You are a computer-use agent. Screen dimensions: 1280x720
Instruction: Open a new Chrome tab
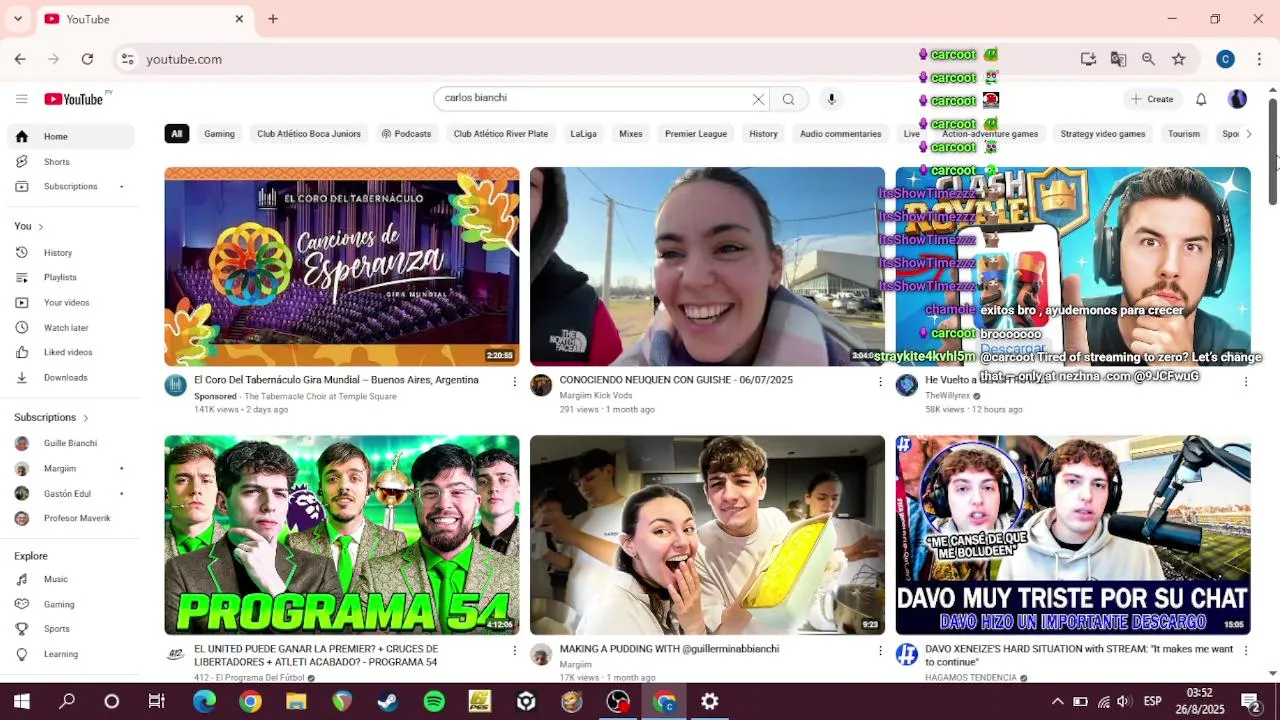[273, 19]
